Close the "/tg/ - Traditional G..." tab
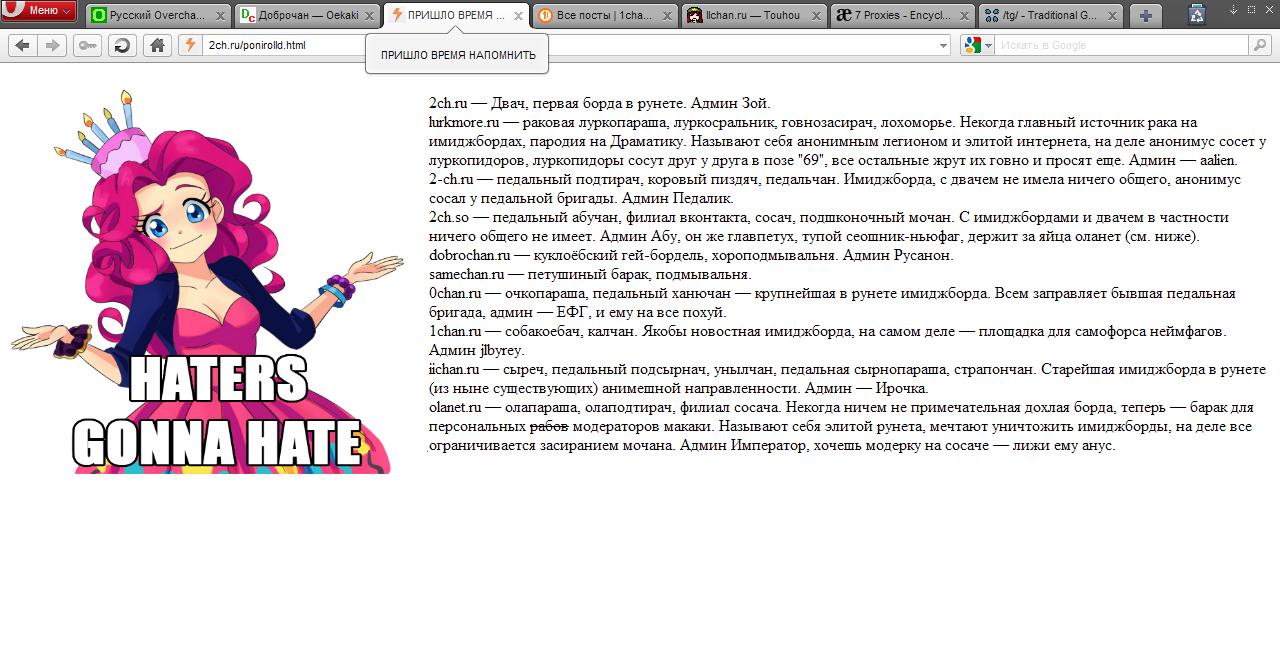 (1113, 15)
